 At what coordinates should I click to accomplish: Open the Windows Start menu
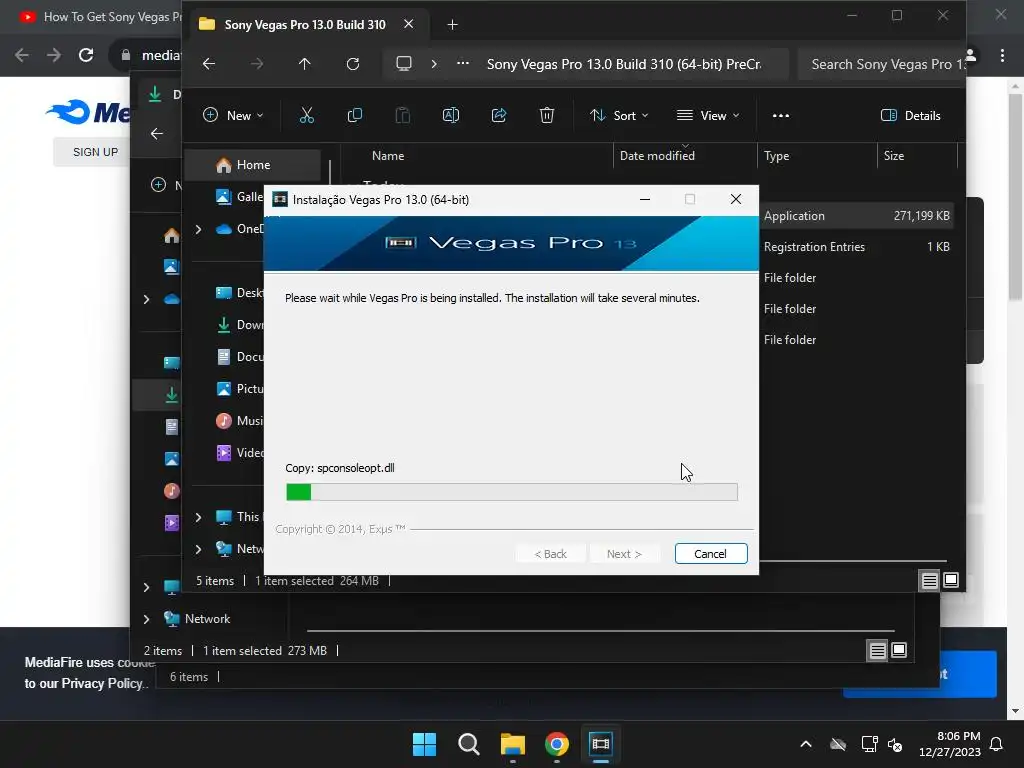tap(424, 744)
